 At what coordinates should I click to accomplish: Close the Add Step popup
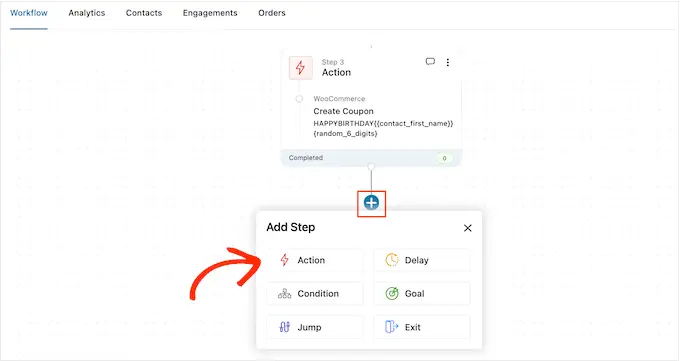tap(468, 228)
